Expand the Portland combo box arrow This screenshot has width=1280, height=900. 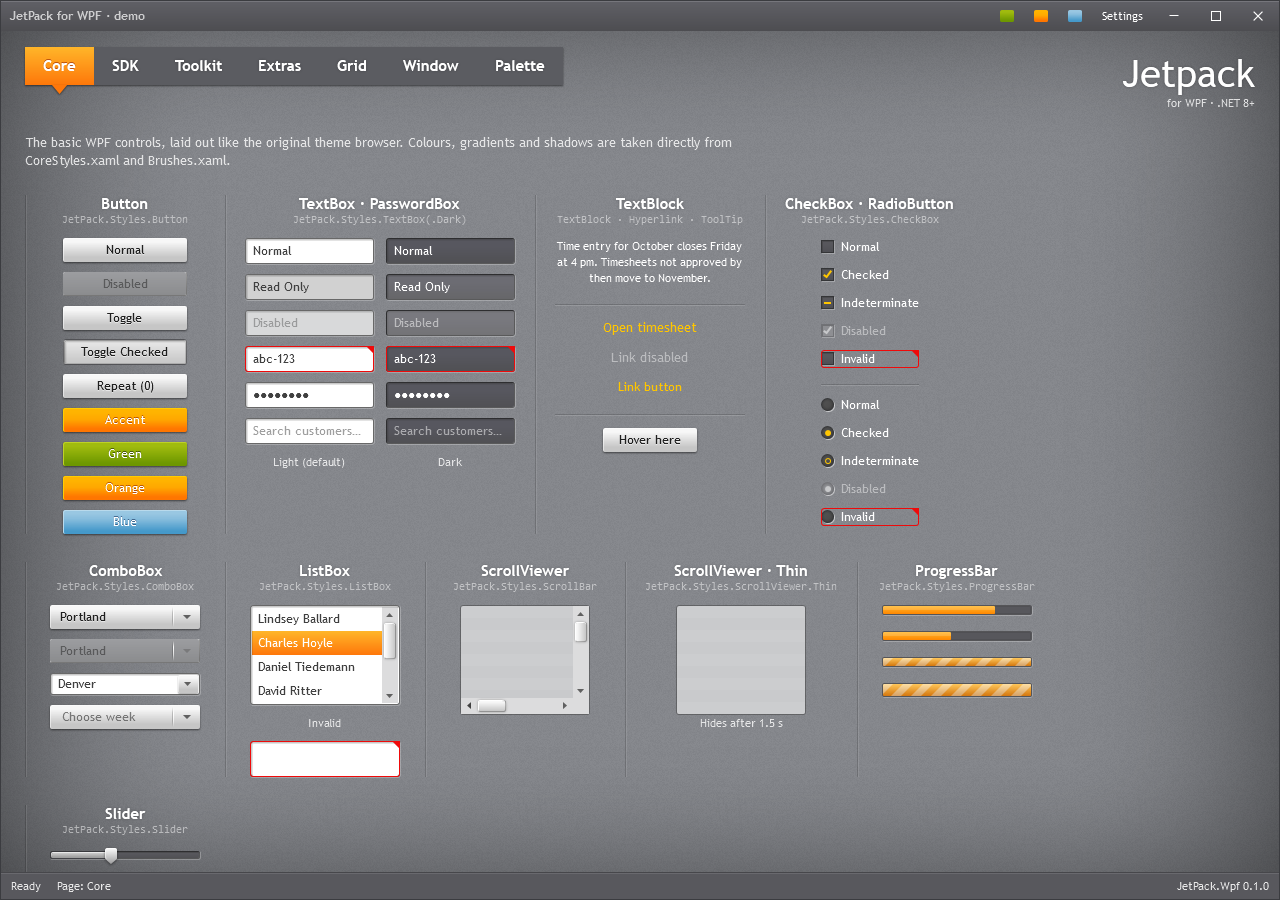186,617
